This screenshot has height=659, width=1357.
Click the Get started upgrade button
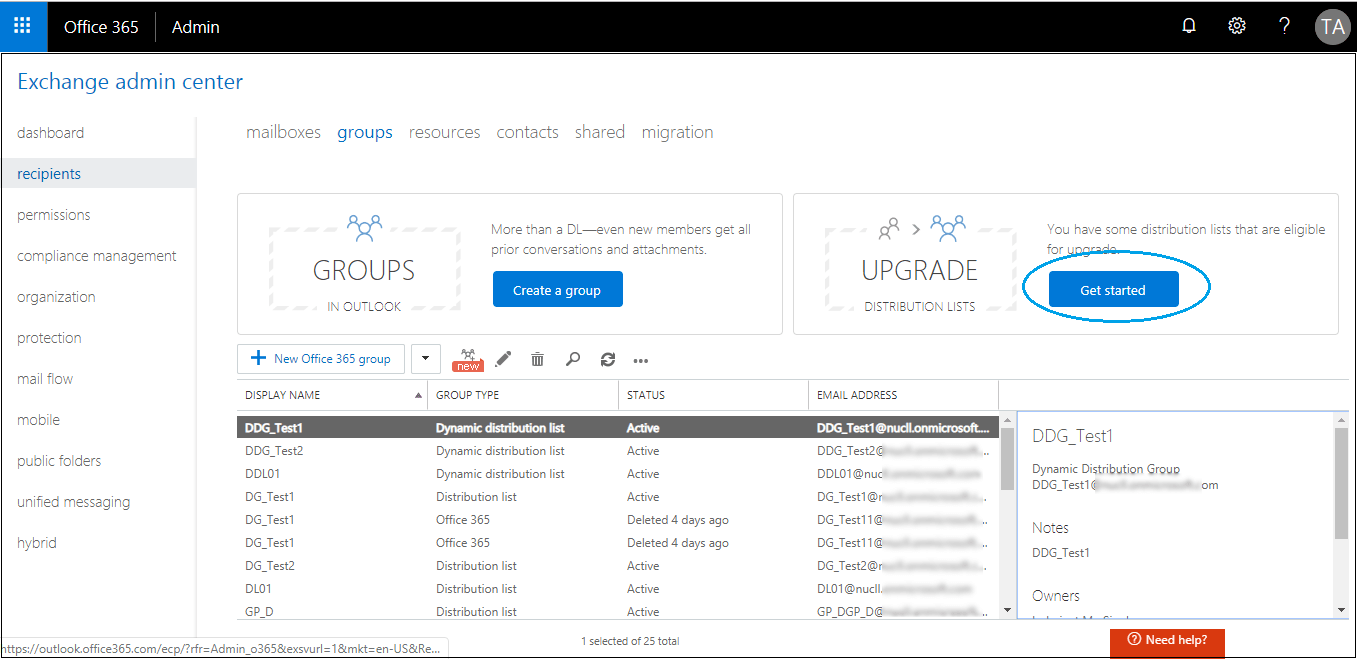pos(1113,290)
